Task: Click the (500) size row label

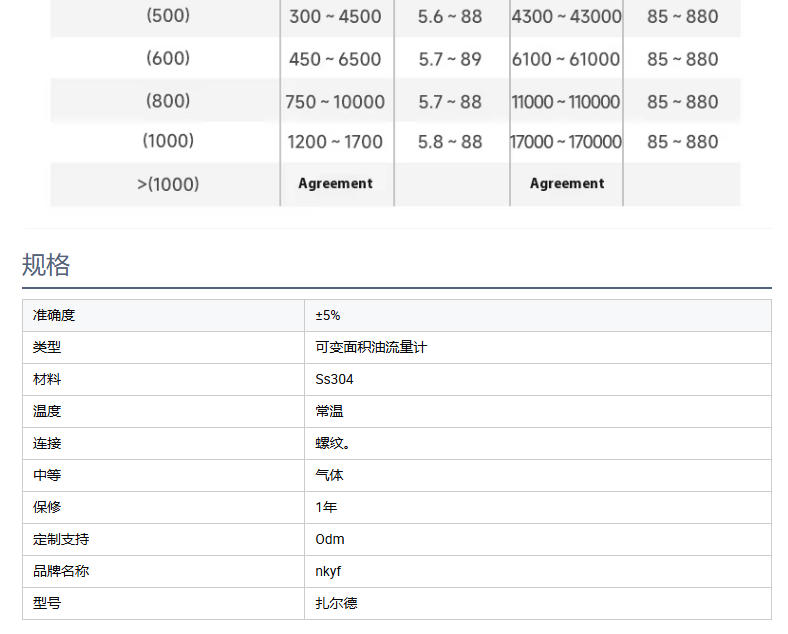Action: click(x=168, y=16)
